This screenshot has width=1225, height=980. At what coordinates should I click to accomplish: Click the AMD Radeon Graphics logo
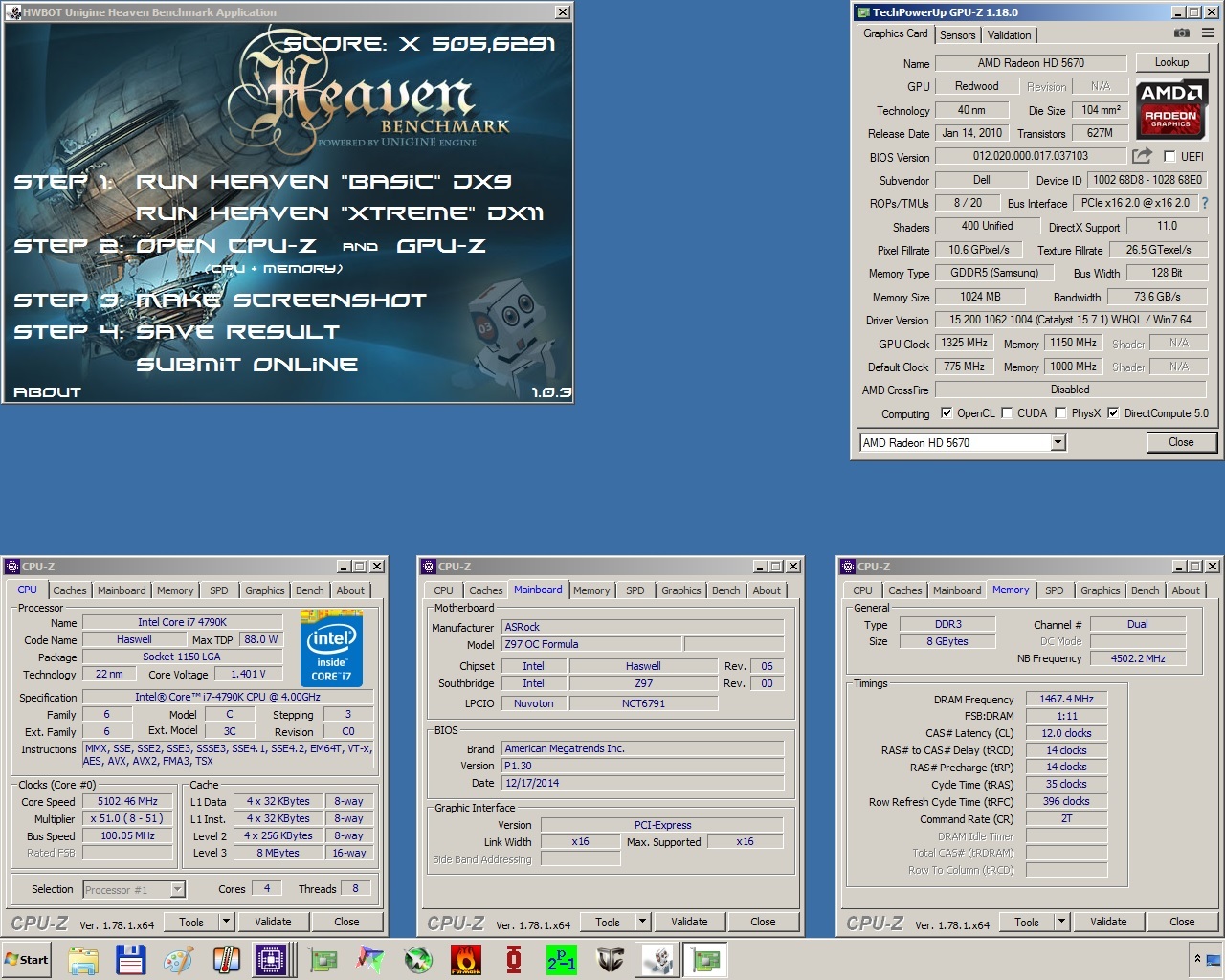[x=1172, y=108]
